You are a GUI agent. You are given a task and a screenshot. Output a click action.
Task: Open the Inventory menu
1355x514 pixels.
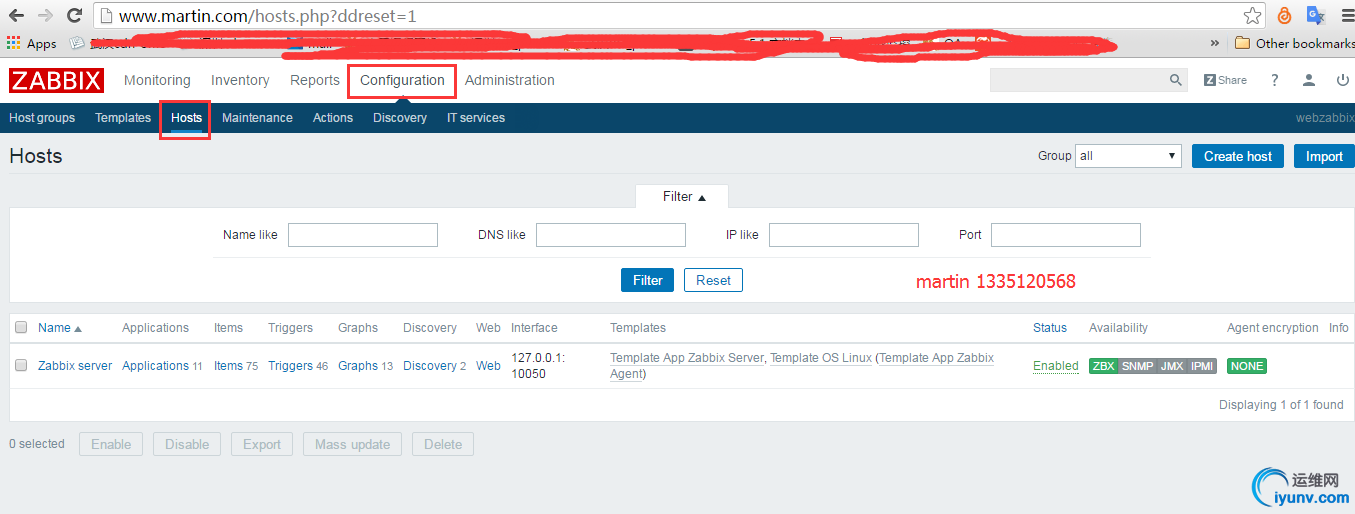click(240, 80)
